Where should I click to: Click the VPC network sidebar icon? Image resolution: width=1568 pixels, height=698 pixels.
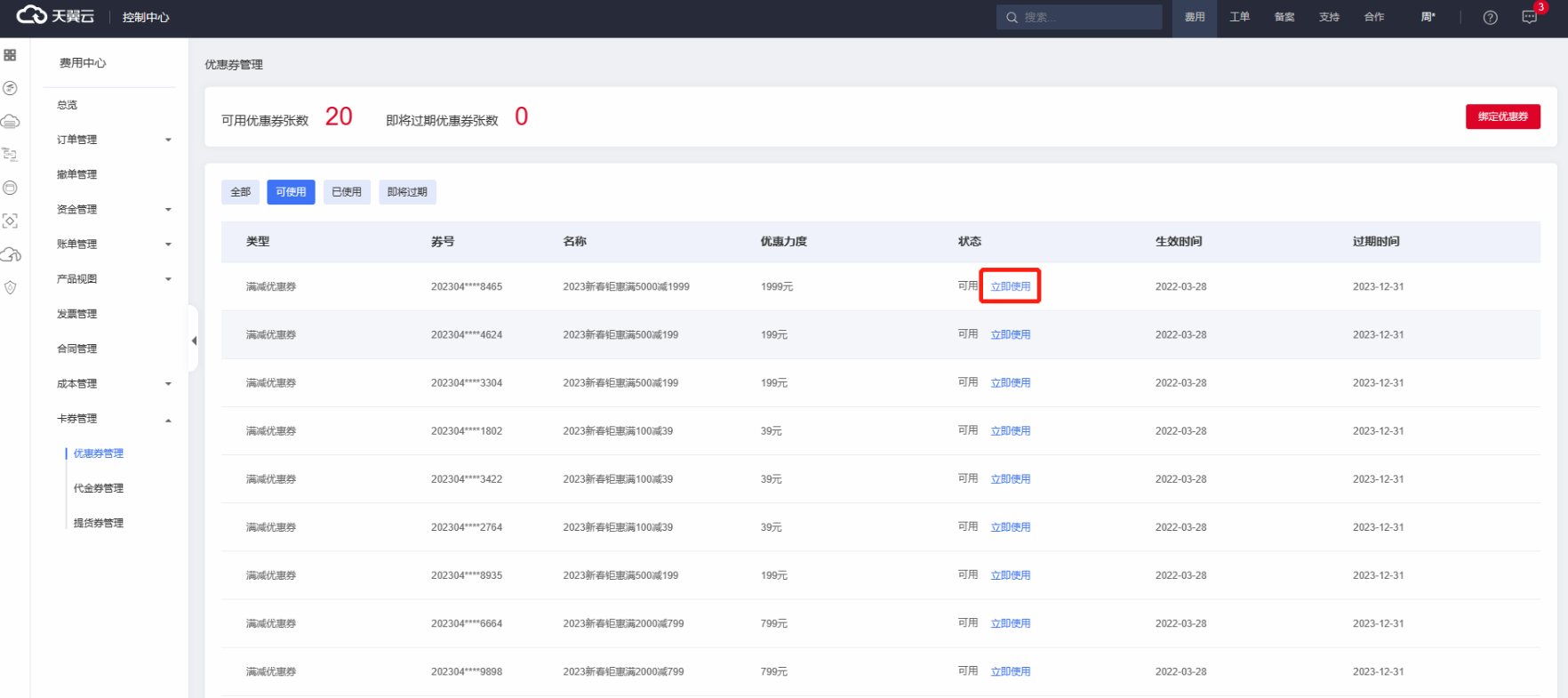tap(11, 155)
